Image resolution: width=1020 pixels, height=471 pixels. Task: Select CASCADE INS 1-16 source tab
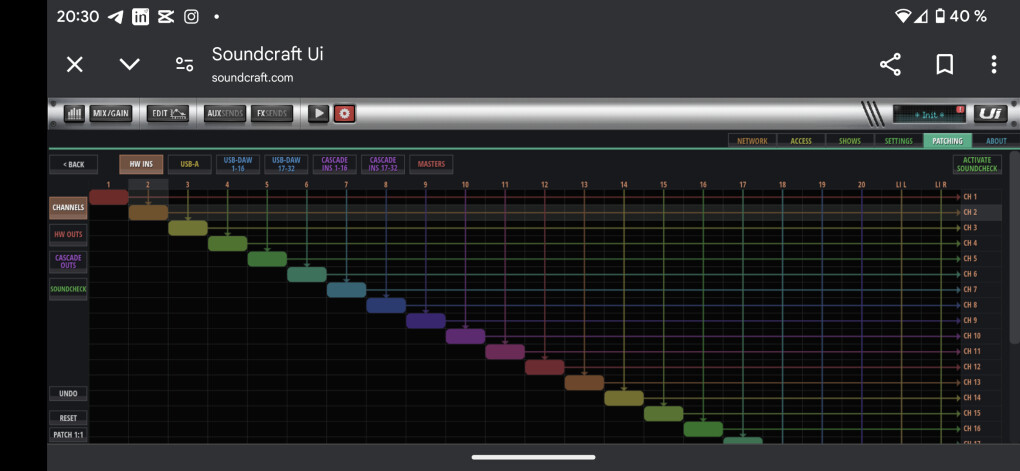pyautogui.click(x=334, y=164)
